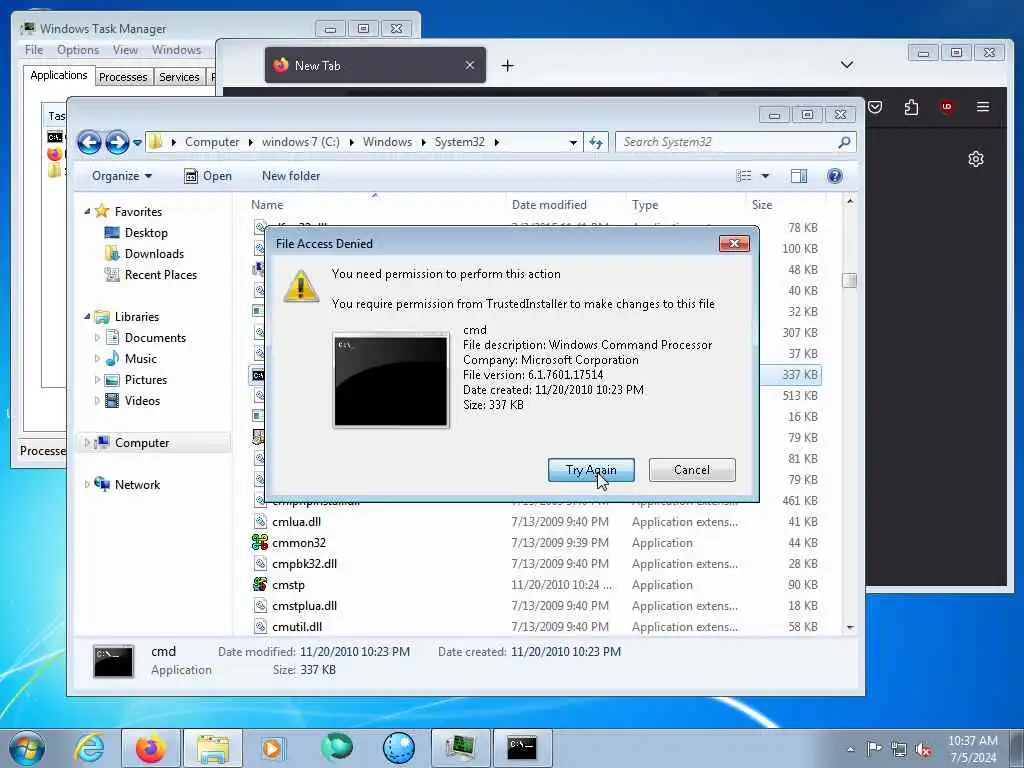The image size is (1024, 768).
Task: Open File menu in Task Manager
Action: pyautogui.click(x=34, y=50)
